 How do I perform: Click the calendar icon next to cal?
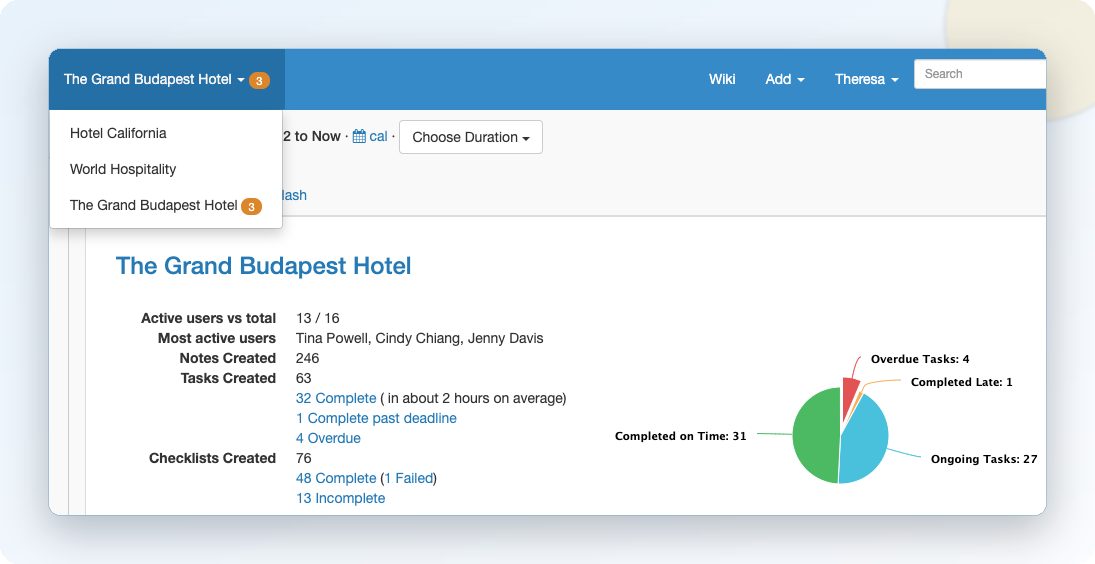[359, 136]
